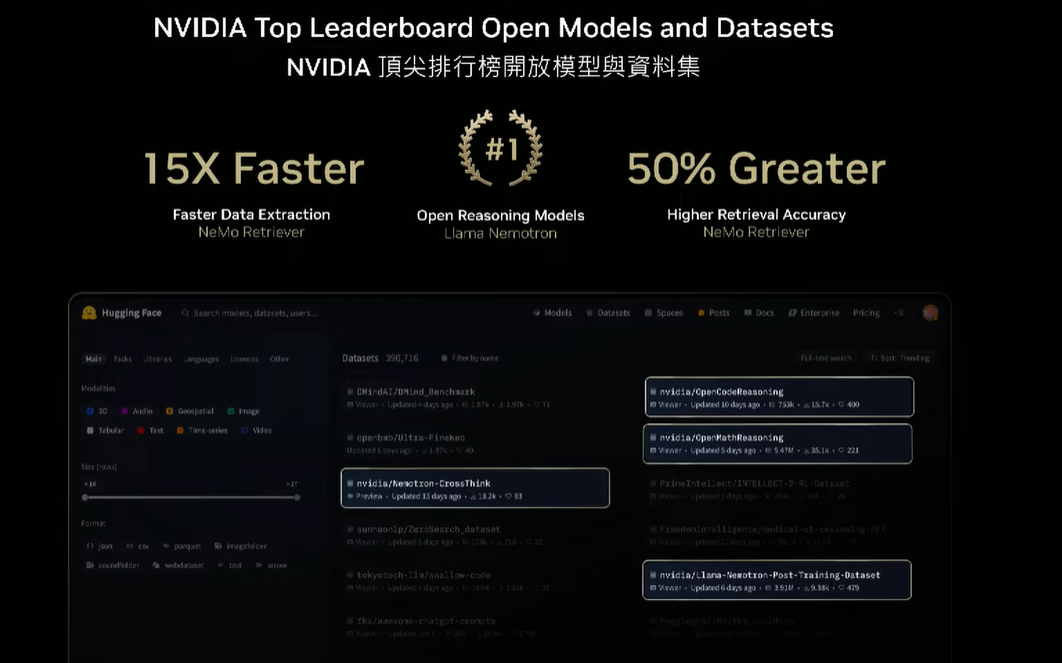The height and width of the screenshot is (663, 1062).
Task: Enable the webdataset format filter
Action: (x=177, y=565)
